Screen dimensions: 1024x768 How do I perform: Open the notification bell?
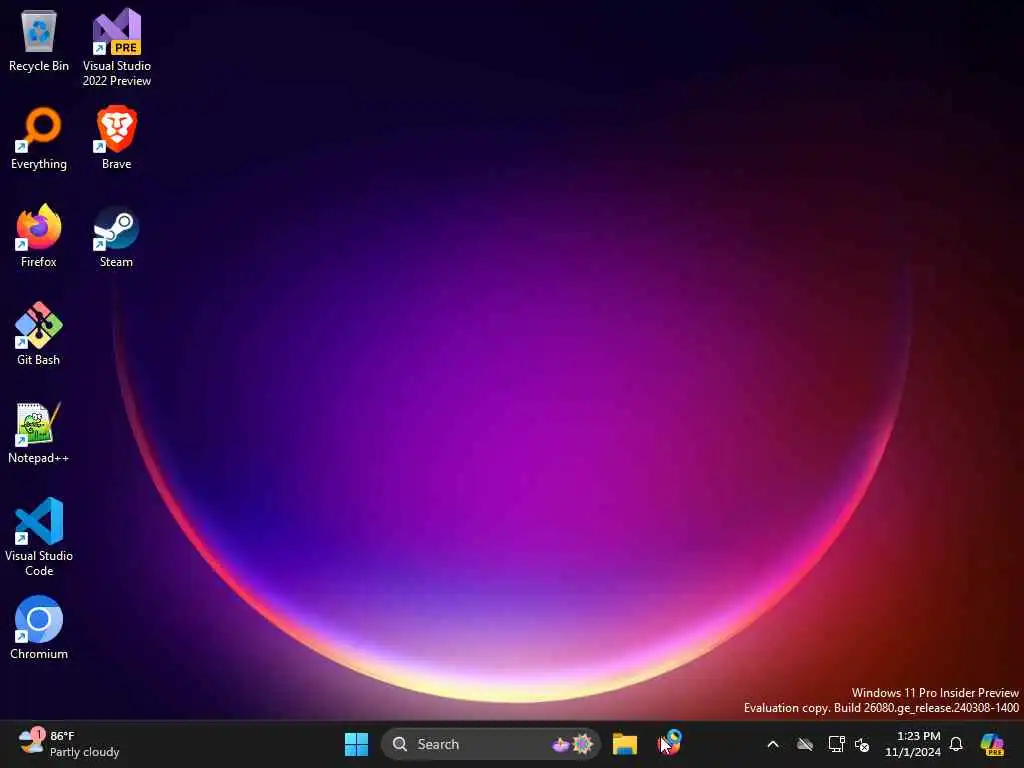click(956, 744)
